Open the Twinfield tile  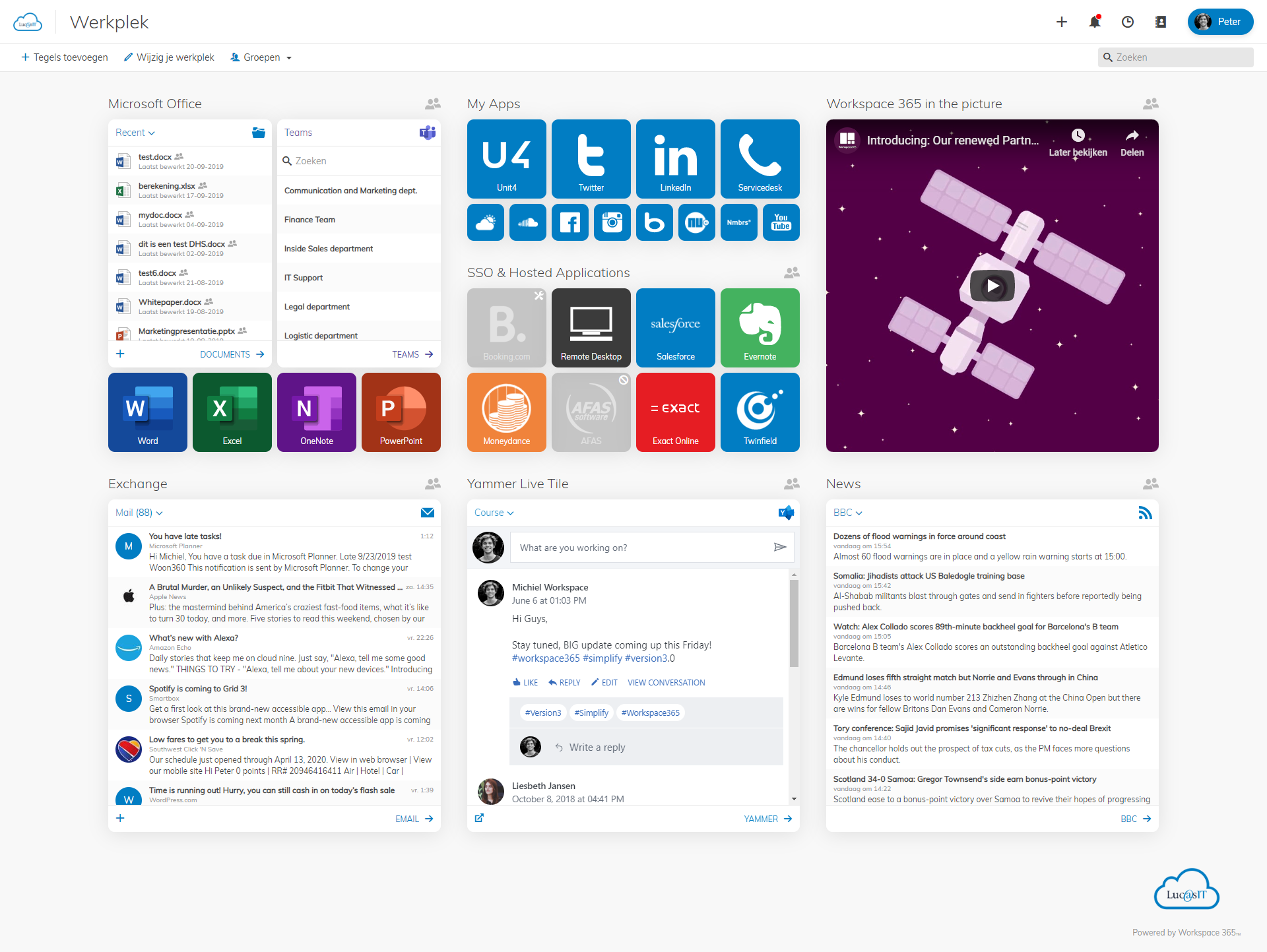coord(760,412)
